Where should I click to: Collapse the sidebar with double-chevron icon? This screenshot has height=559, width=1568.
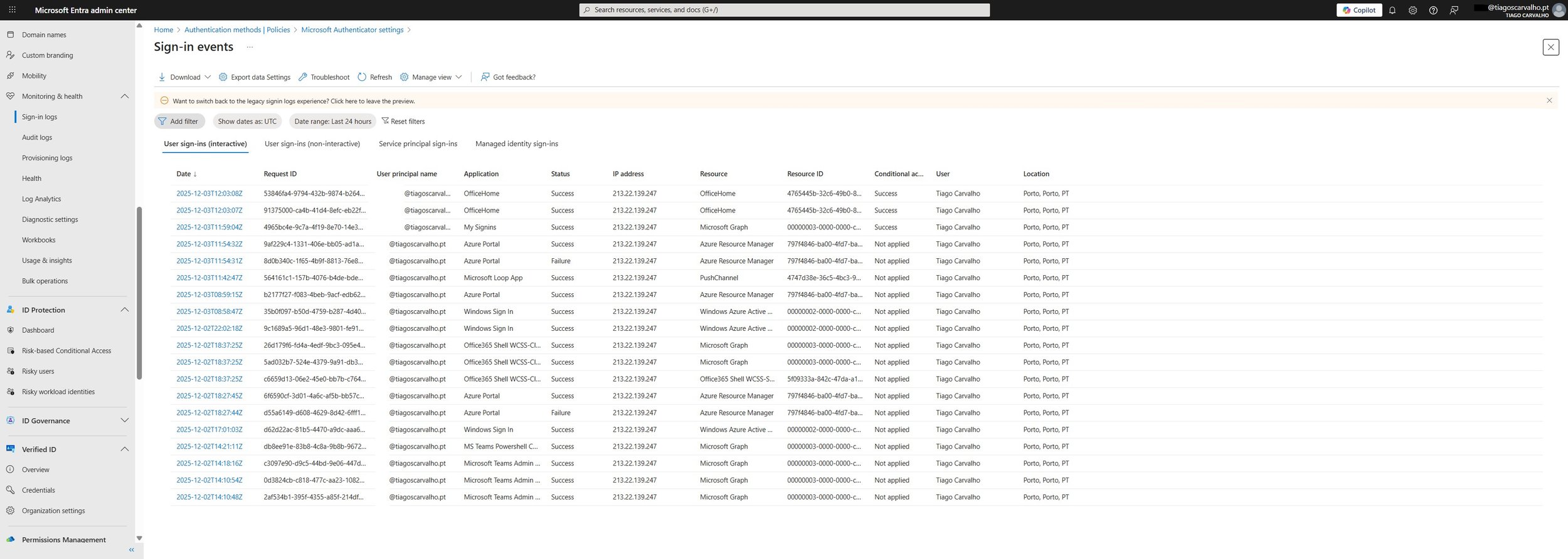tap(131, 550)
